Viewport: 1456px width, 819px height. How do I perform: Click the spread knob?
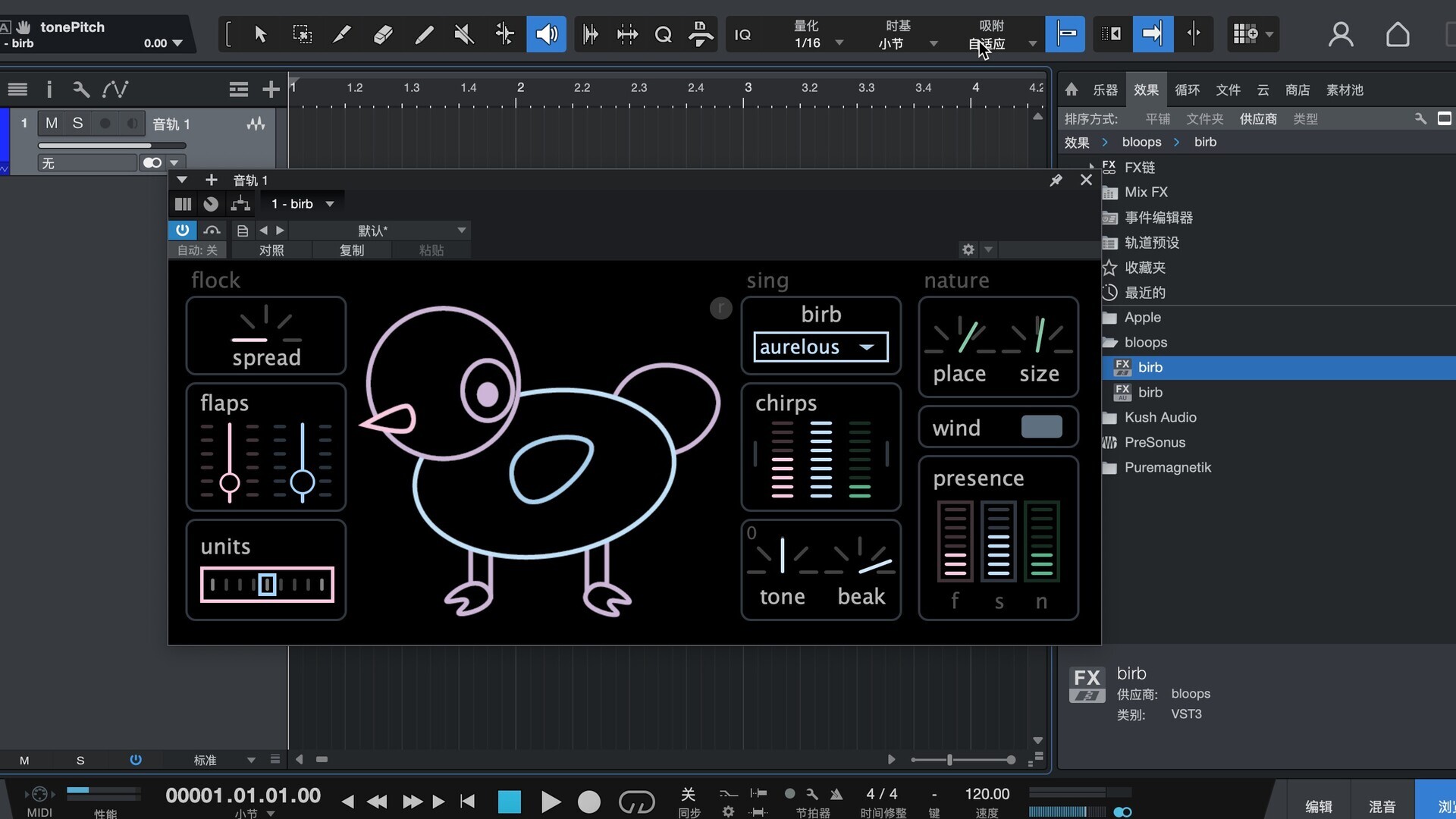tap(266, 325)
